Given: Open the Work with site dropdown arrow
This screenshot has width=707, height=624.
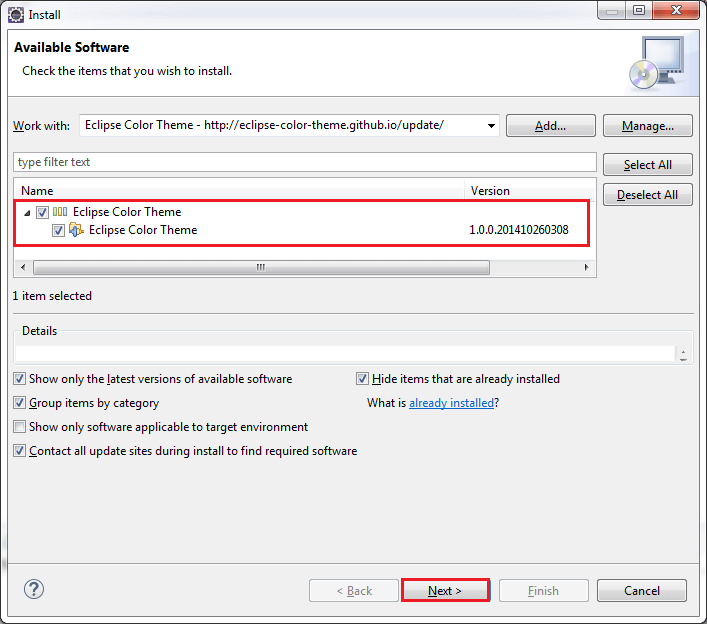Looking at the screenshot, I should [491, 126].
